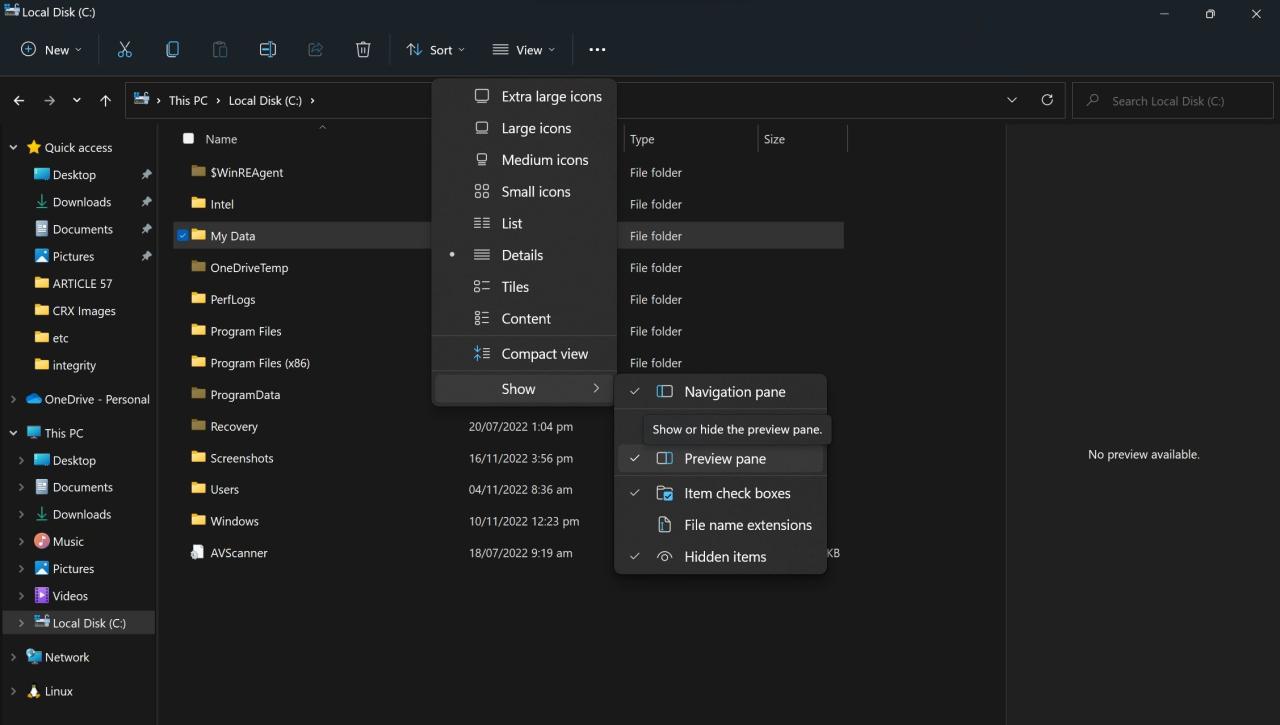The height and width of the screenshot is (725, 1280).
Task: Open the See more ellipsis menu
Action: pyautogui.click(x=597, y=49)
